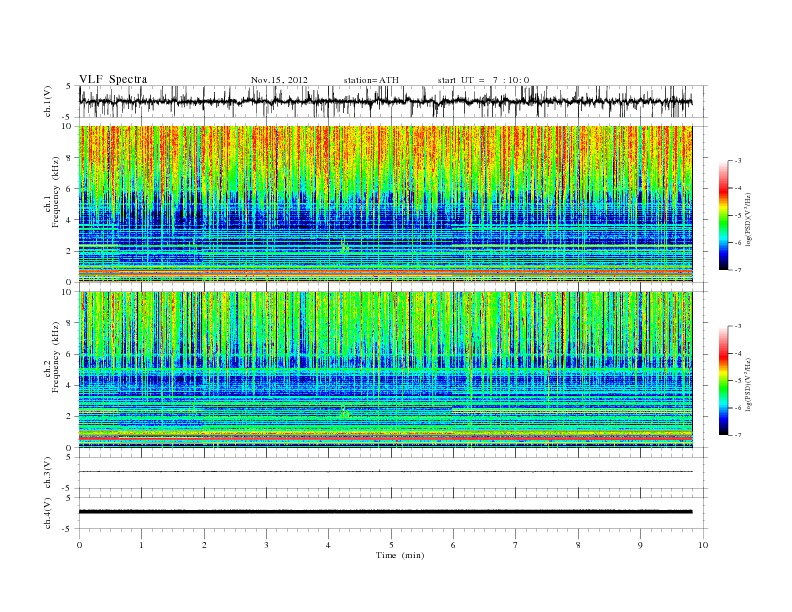Click the ch.2 PSD color bar

(x=723, y=380)
